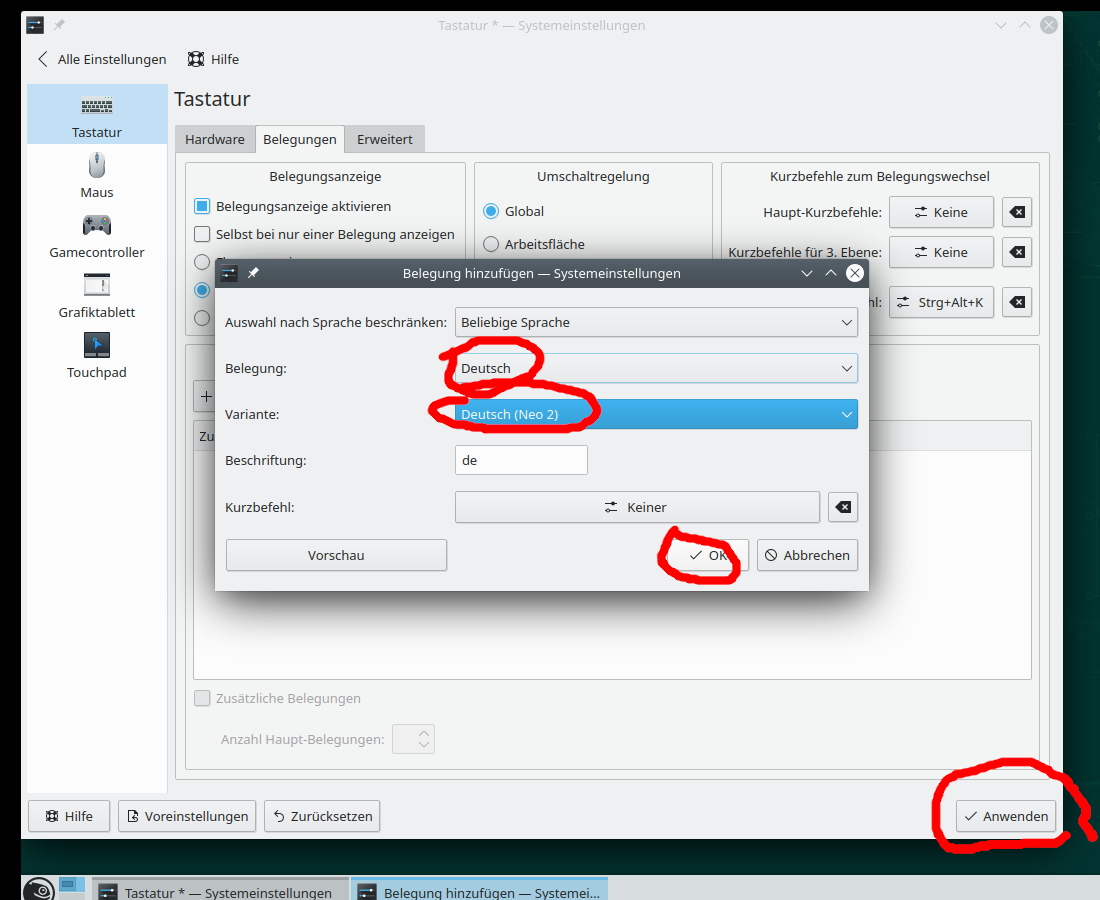Open the Belegung dropdown showing Deutsch
1100x900 pixels.
(x=656, y=368)
